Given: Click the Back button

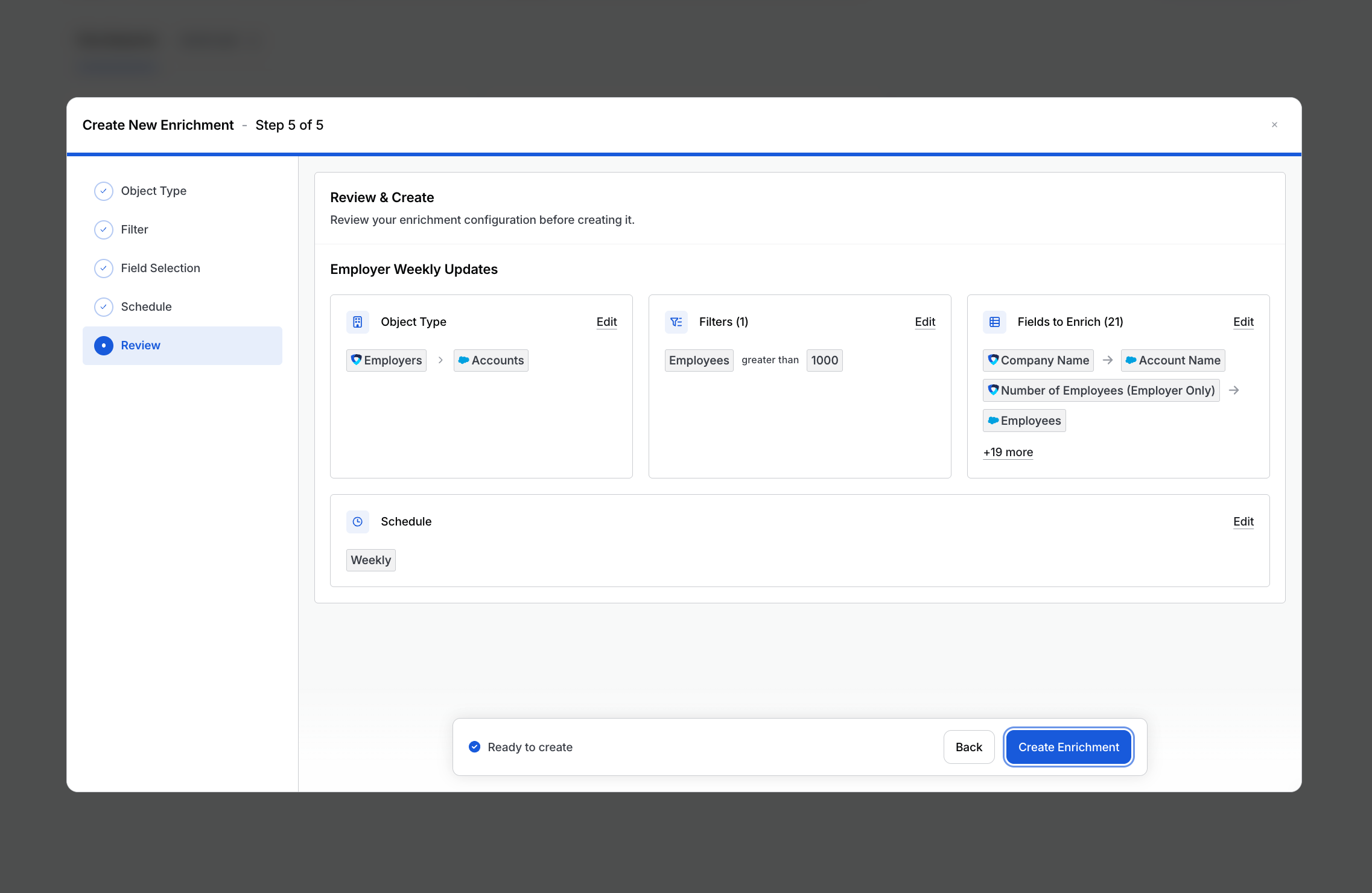Looking at the screenshot, I should tap(969, 748).
